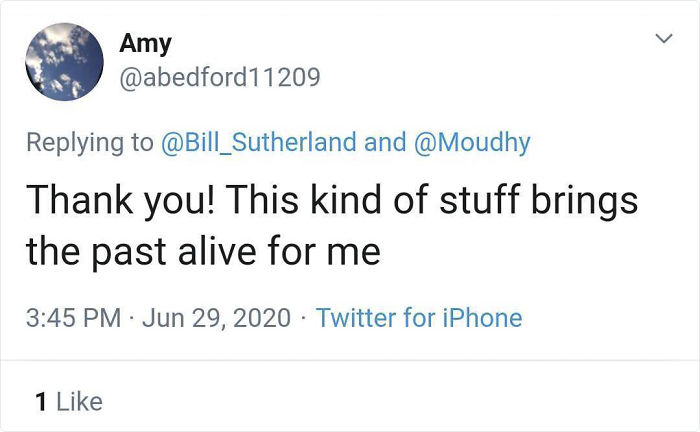Click the bold number 1 like count
700x432 pixels.
[40, 401]
